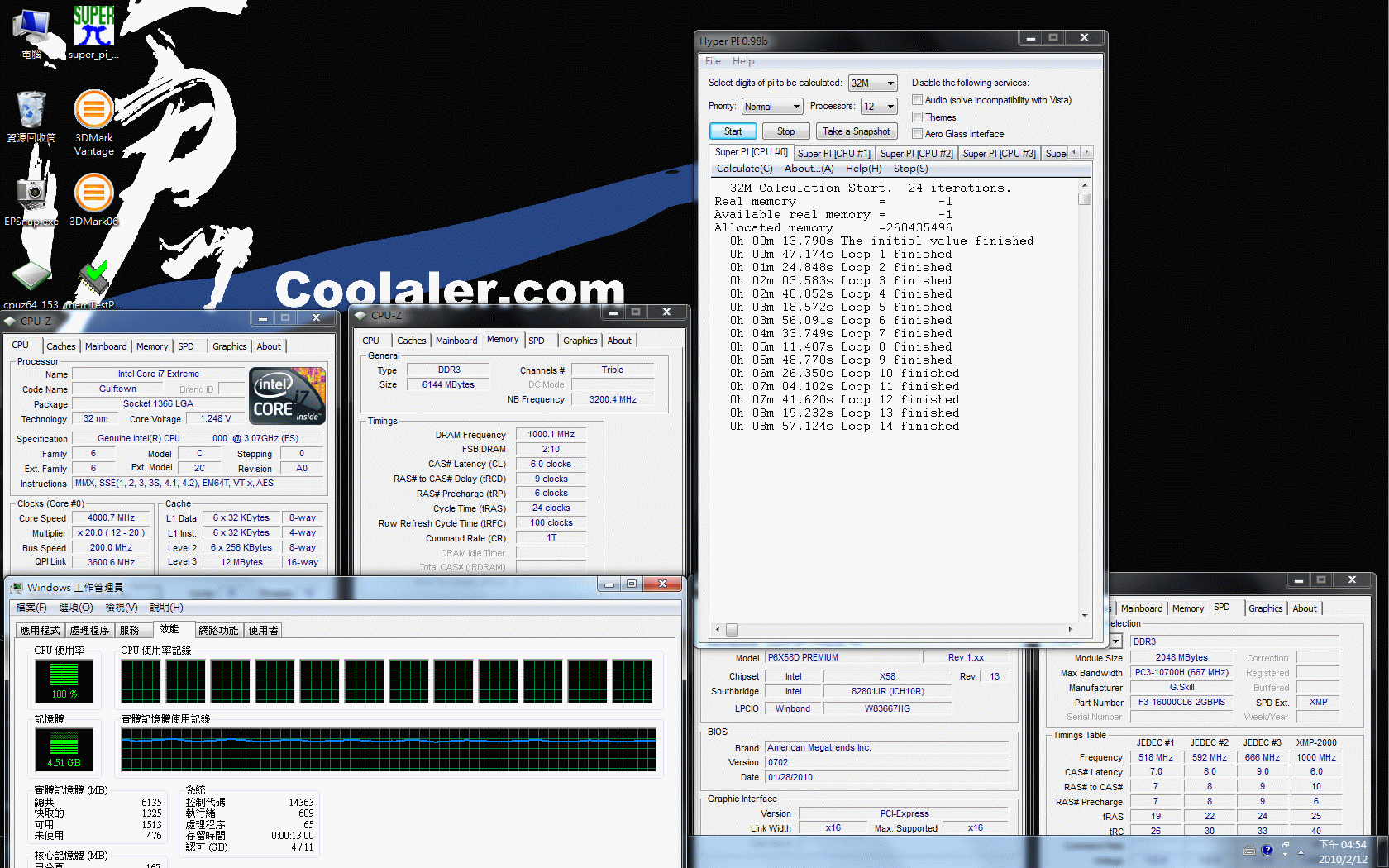Select Super PI [CPU #3] tab

click(x=999, y=154)
